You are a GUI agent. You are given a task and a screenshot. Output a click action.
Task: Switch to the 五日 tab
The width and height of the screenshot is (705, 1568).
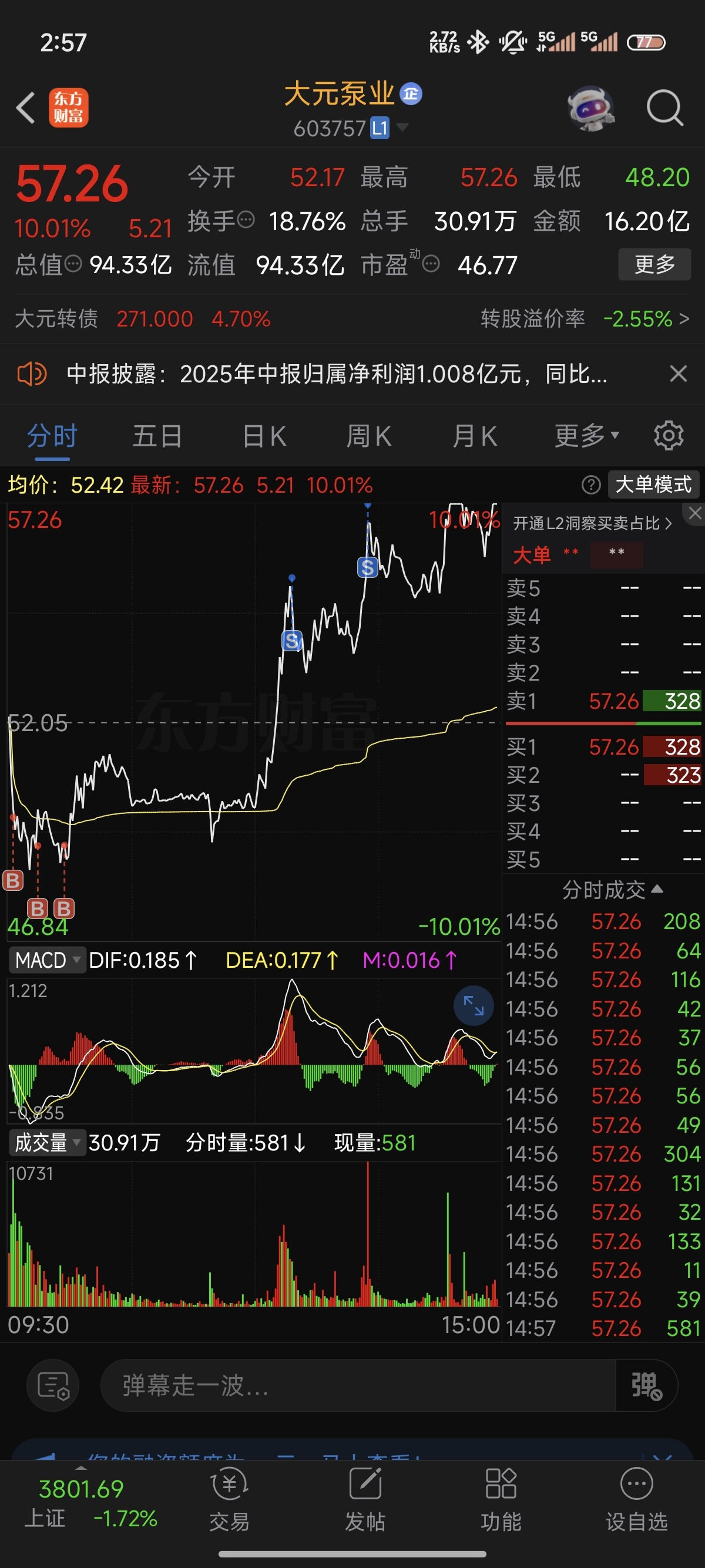pos(157,436)
